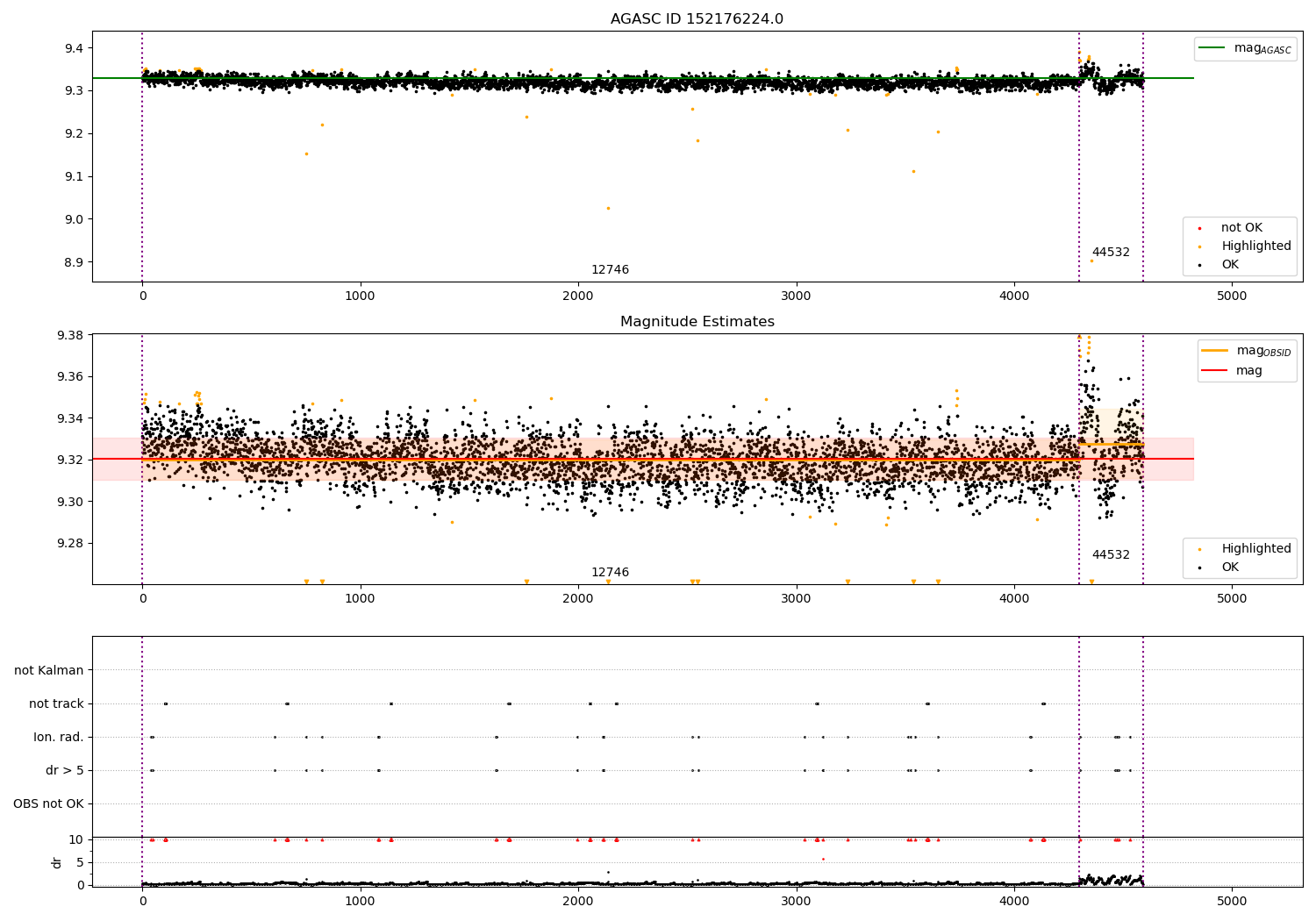Click the "9.1" y-axis tick label

(74, 177)
